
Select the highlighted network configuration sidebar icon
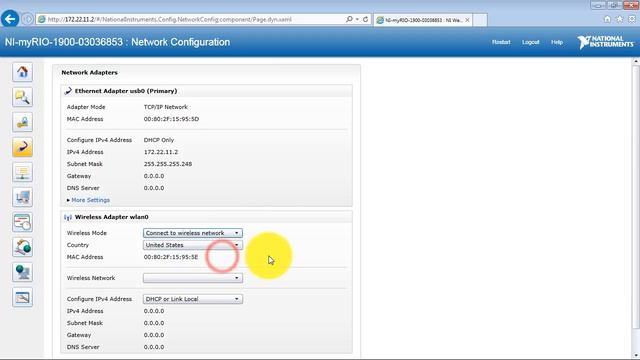[22, 147]
